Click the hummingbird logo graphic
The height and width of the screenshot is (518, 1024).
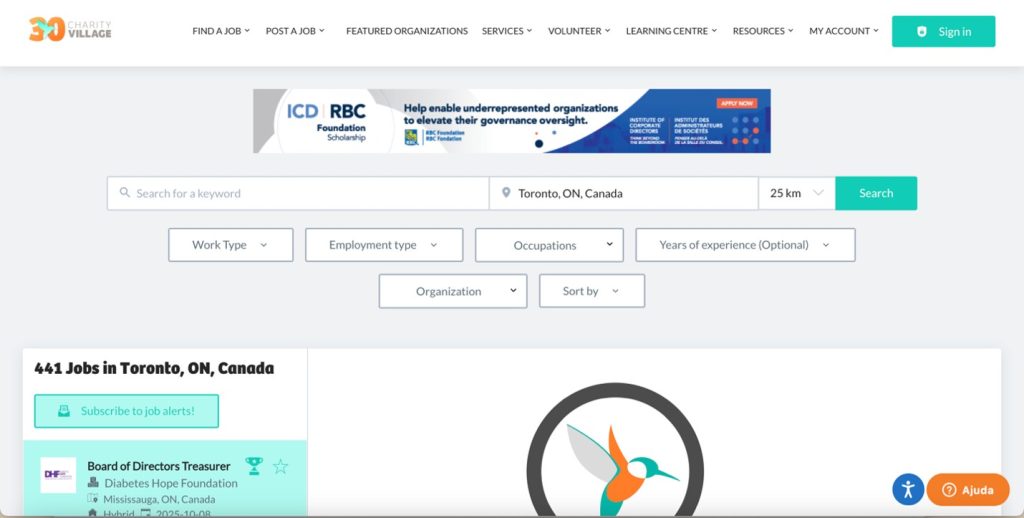[615, 460]
